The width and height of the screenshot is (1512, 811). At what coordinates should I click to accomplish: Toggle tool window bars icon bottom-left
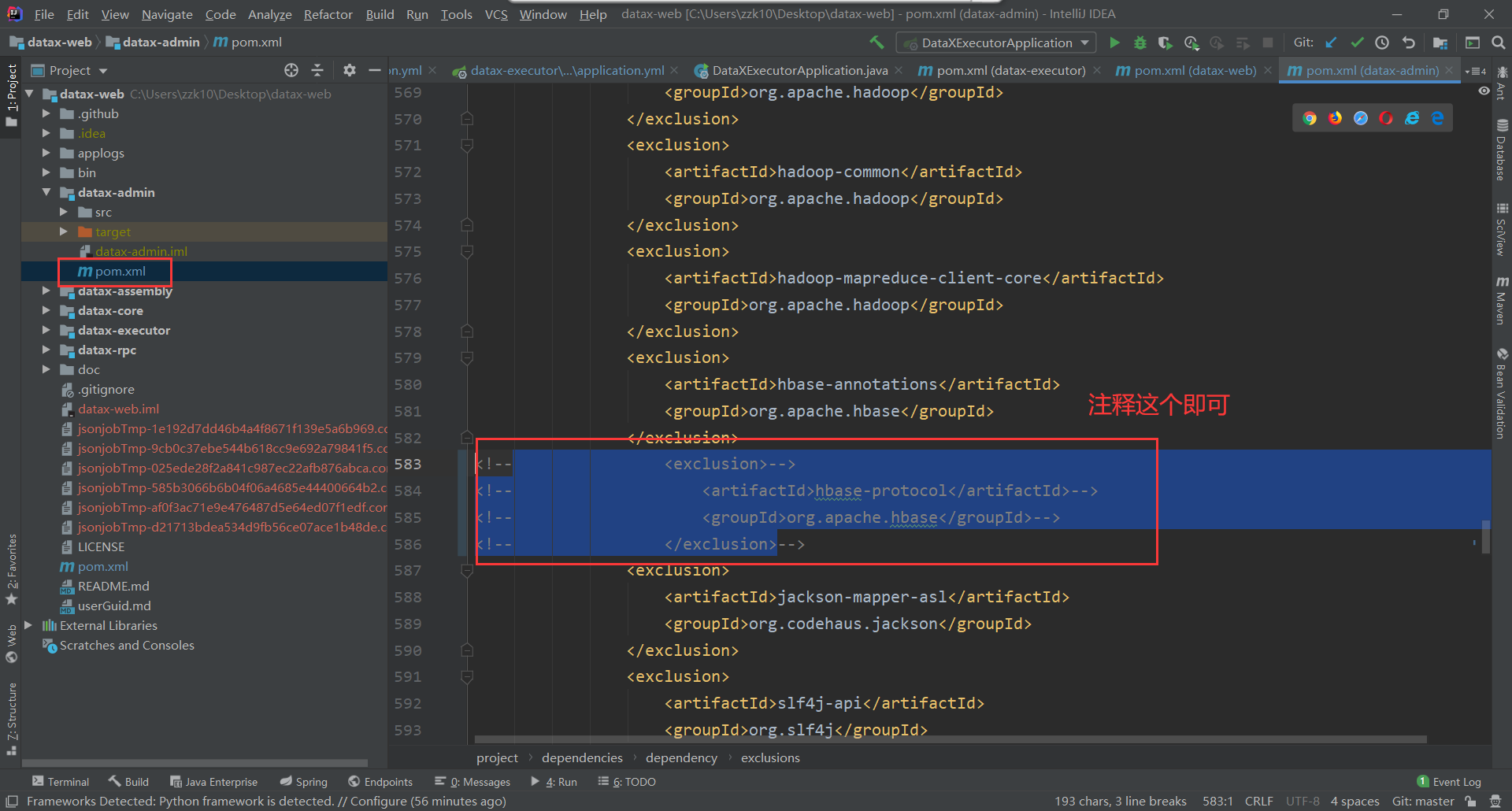pos(12,802)
